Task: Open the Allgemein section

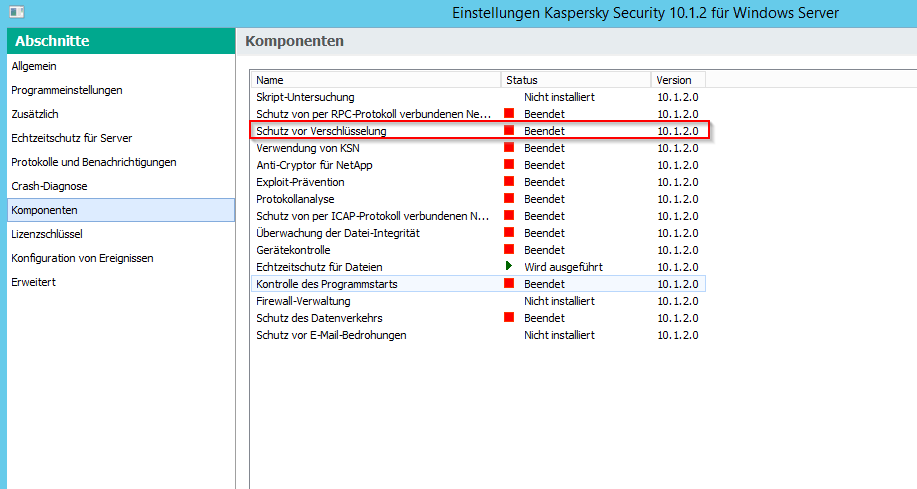Action: (121, 66)
